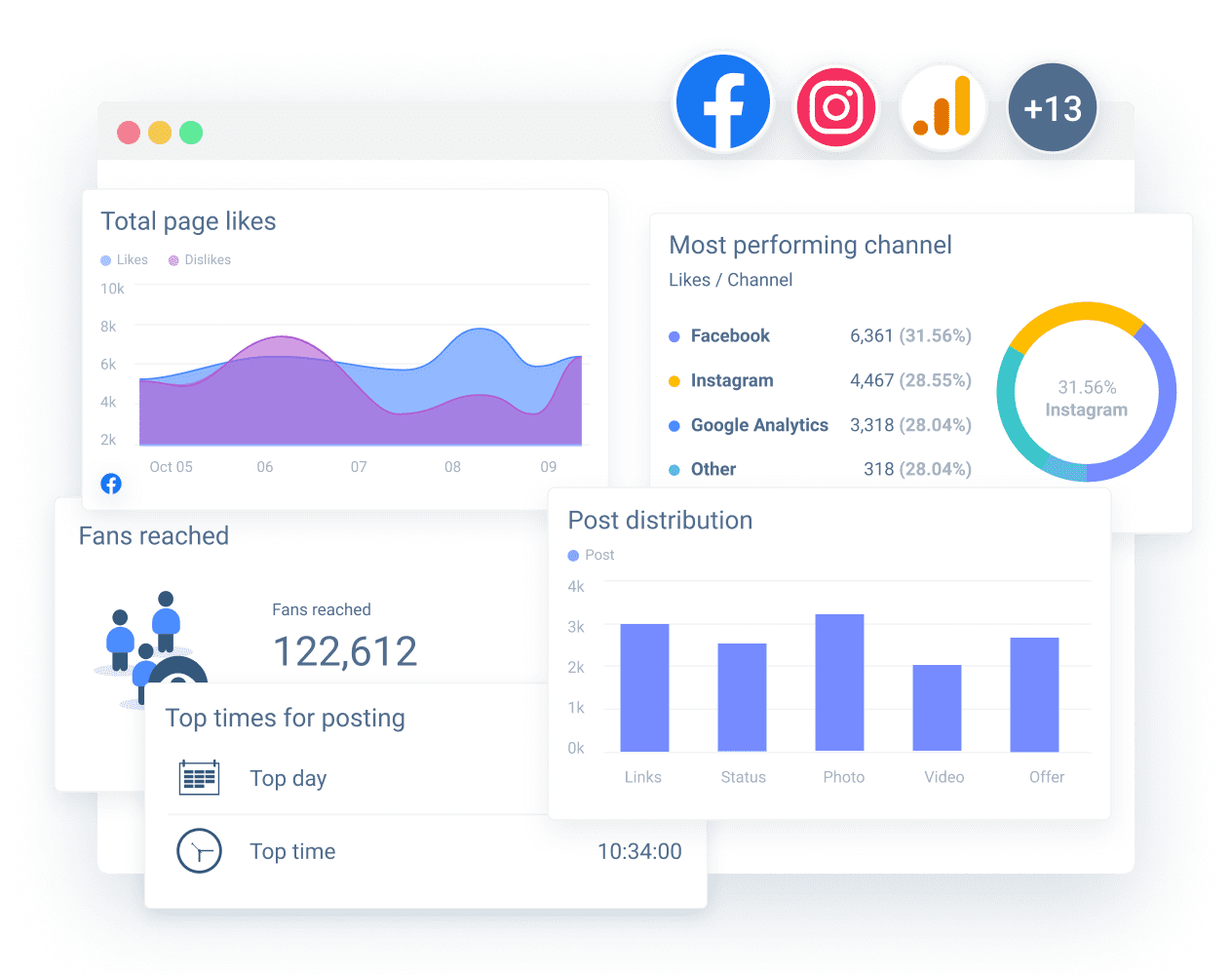Select the Google Analytics icon

tap(943, 106)
